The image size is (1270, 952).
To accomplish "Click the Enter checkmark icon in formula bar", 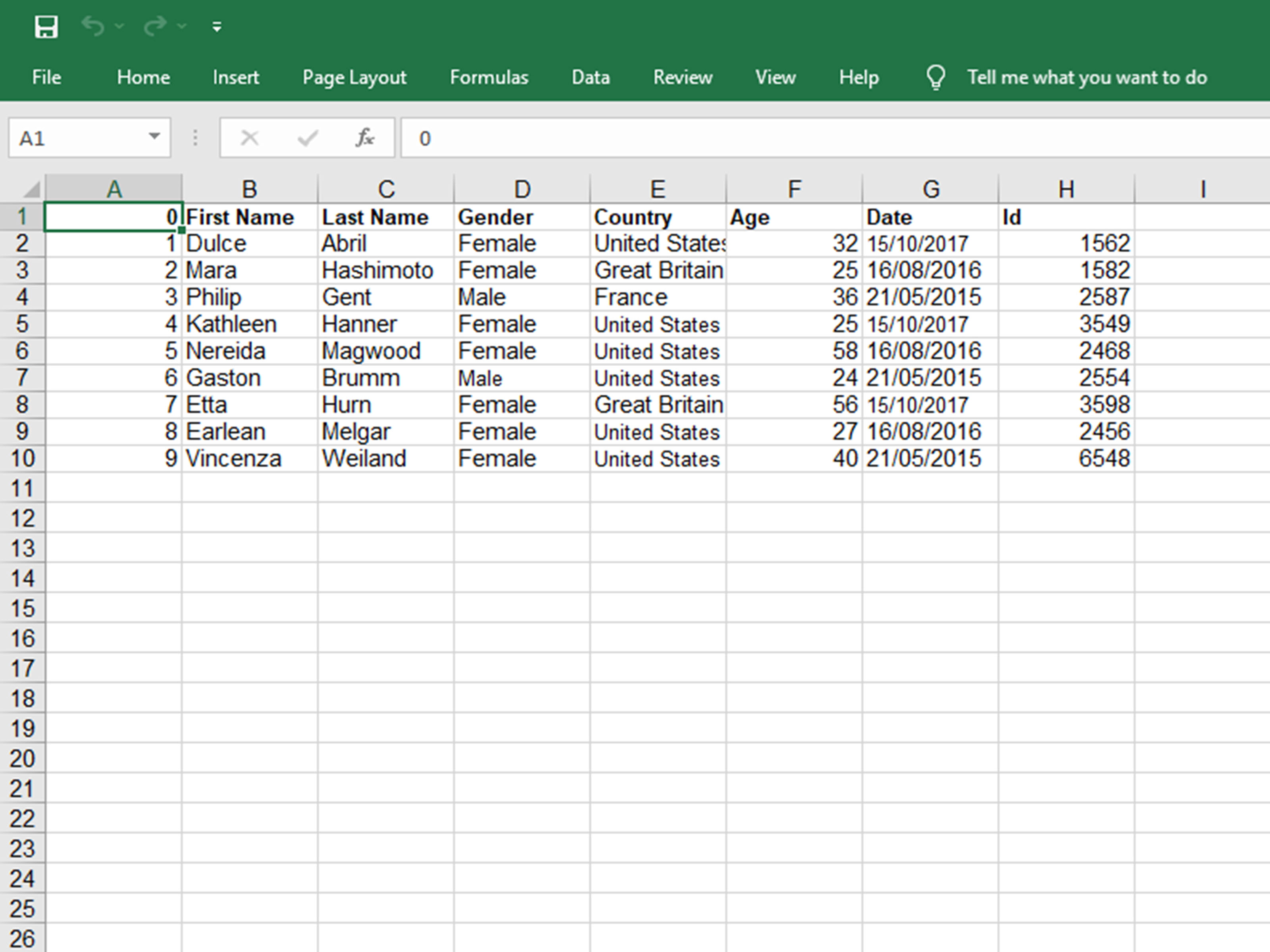I will click(x=308, y=138).
